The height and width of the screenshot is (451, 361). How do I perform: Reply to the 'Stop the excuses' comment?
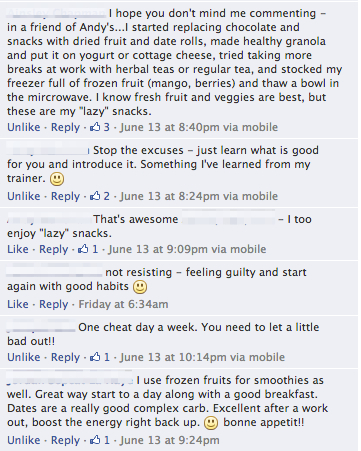tap(65, 196)
